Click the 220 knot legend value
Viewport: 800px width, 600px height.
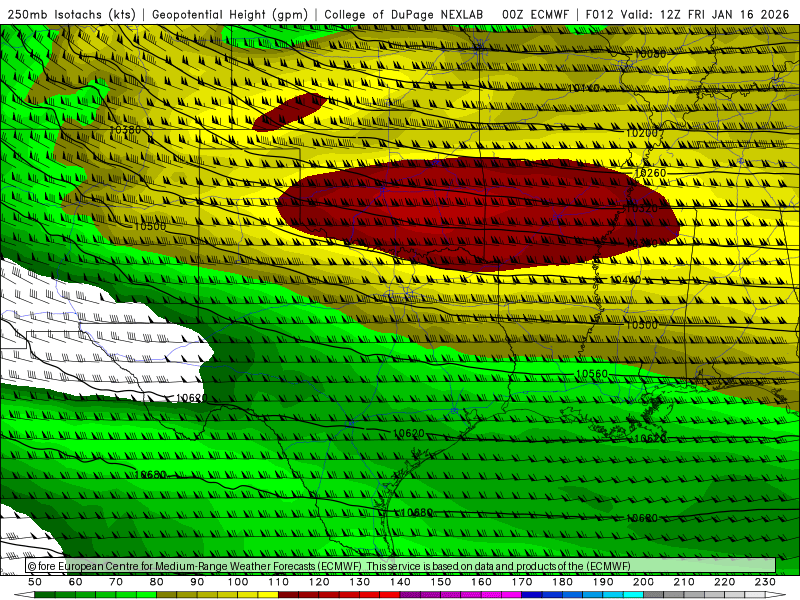click(x=724, y=582)
